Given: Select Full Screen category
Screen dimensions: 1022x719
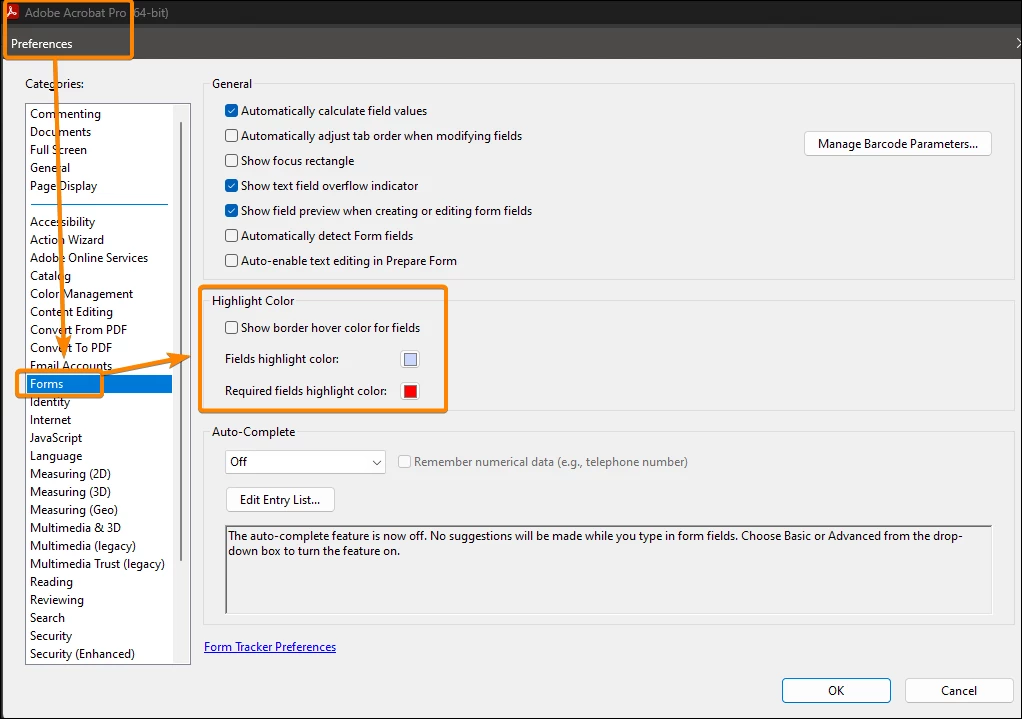Looking at the screenshot, I should (58, 150).
